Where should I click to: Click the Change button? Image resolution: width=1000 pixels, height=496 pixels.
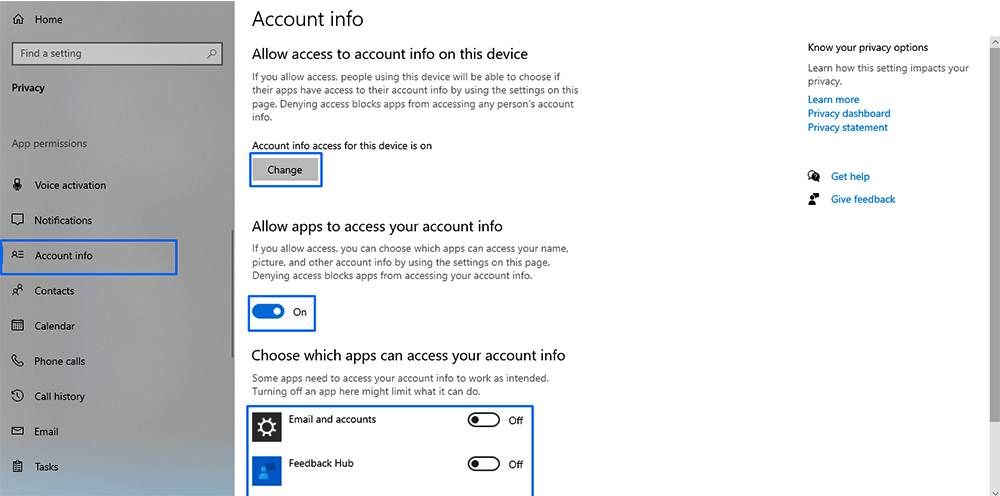coord(285,170)
